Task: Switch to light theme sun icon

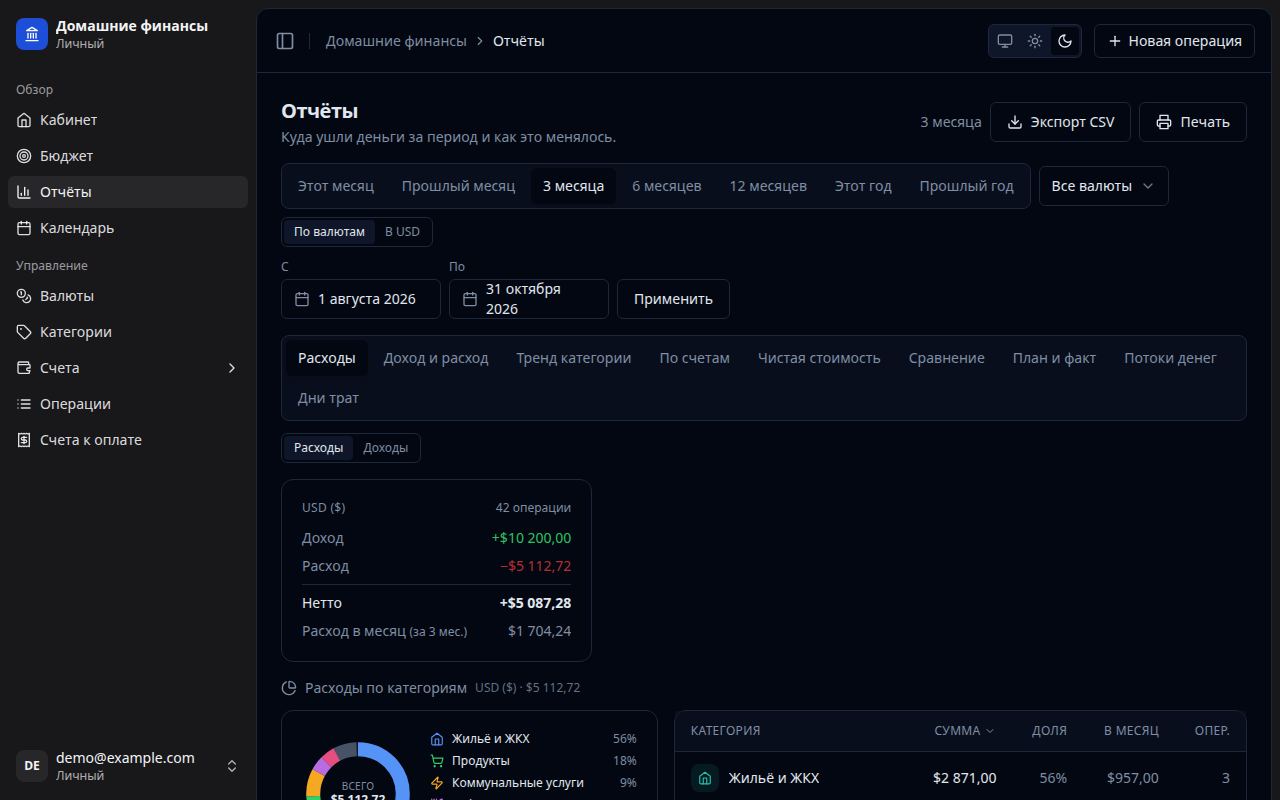Action: tap(1035, 41)
